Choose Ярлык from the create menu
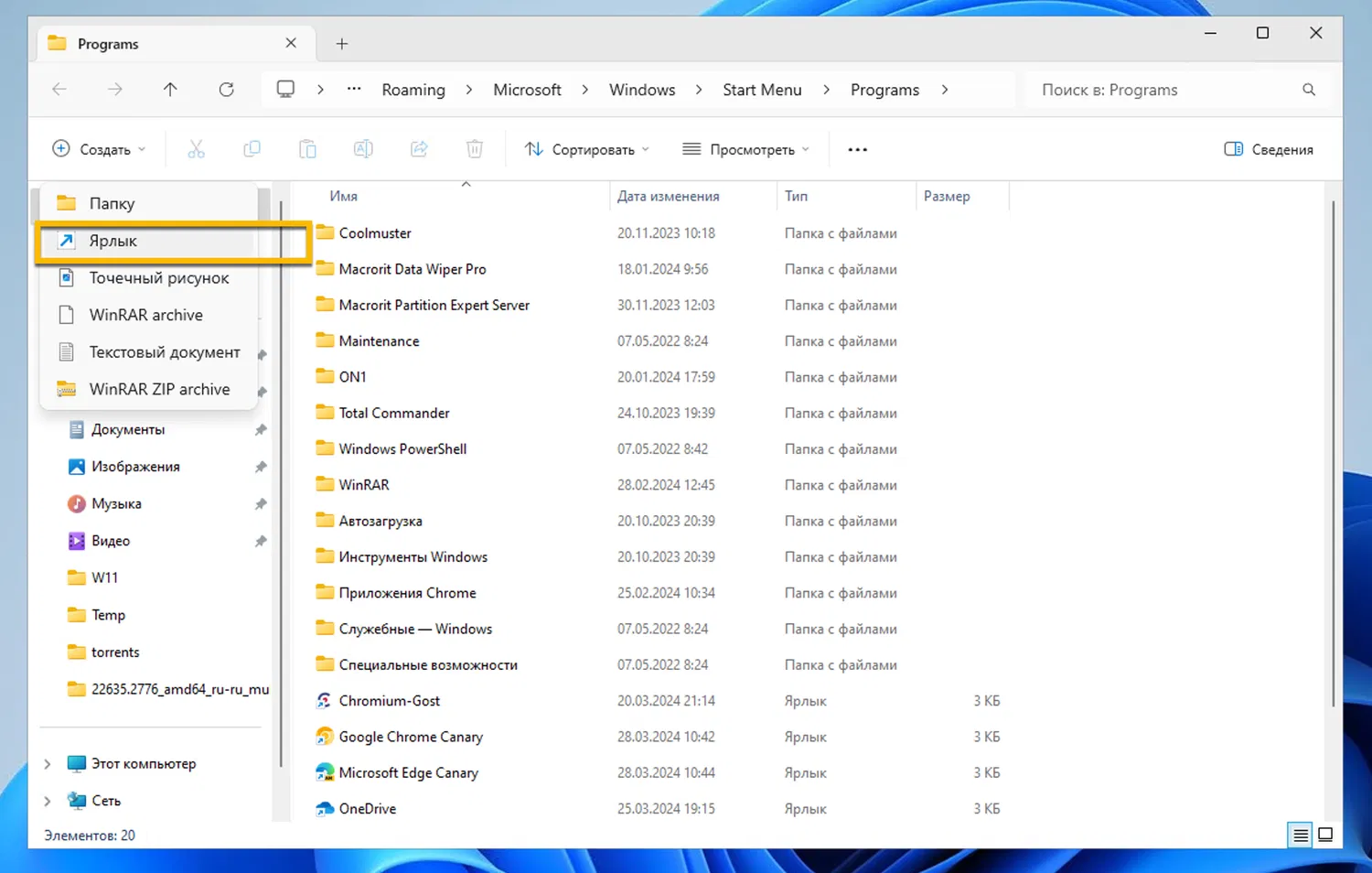The image size is (1372, 873). [x=149, y=241]
